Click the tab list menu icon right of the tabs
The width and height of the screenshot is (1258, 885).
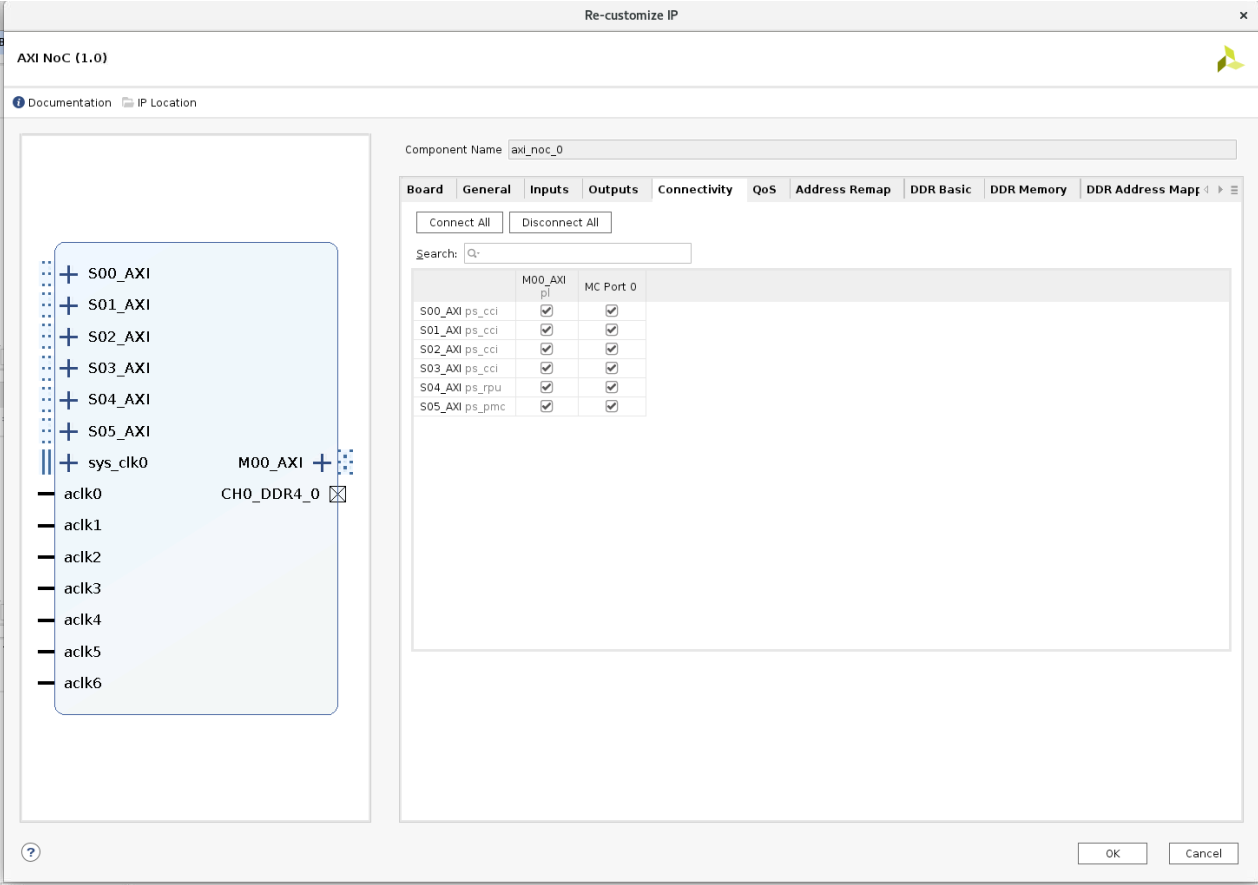[x=1233, y=188]
